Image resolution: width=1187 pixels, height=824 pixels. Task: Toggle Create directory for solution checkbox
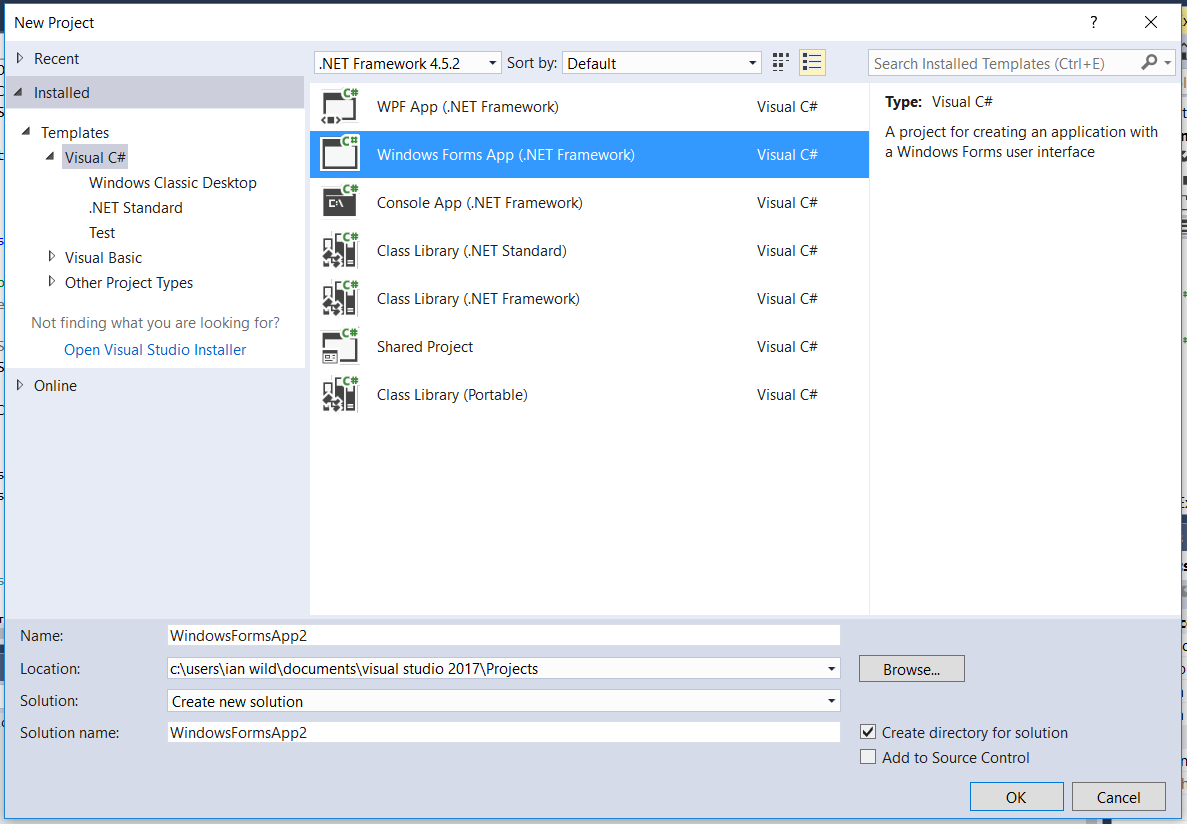pyautogui.click(x=868, y=732)
